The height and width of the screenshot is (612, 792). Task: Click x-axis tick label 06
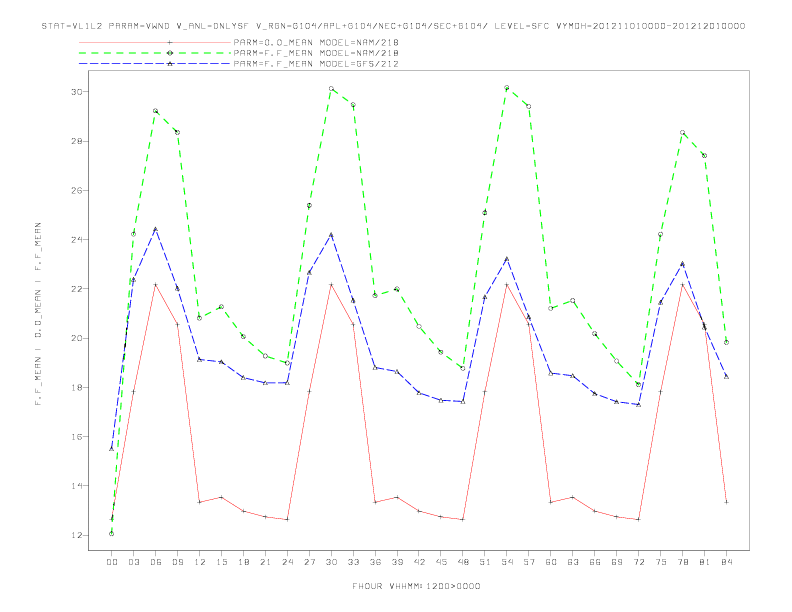click(156, 562)
